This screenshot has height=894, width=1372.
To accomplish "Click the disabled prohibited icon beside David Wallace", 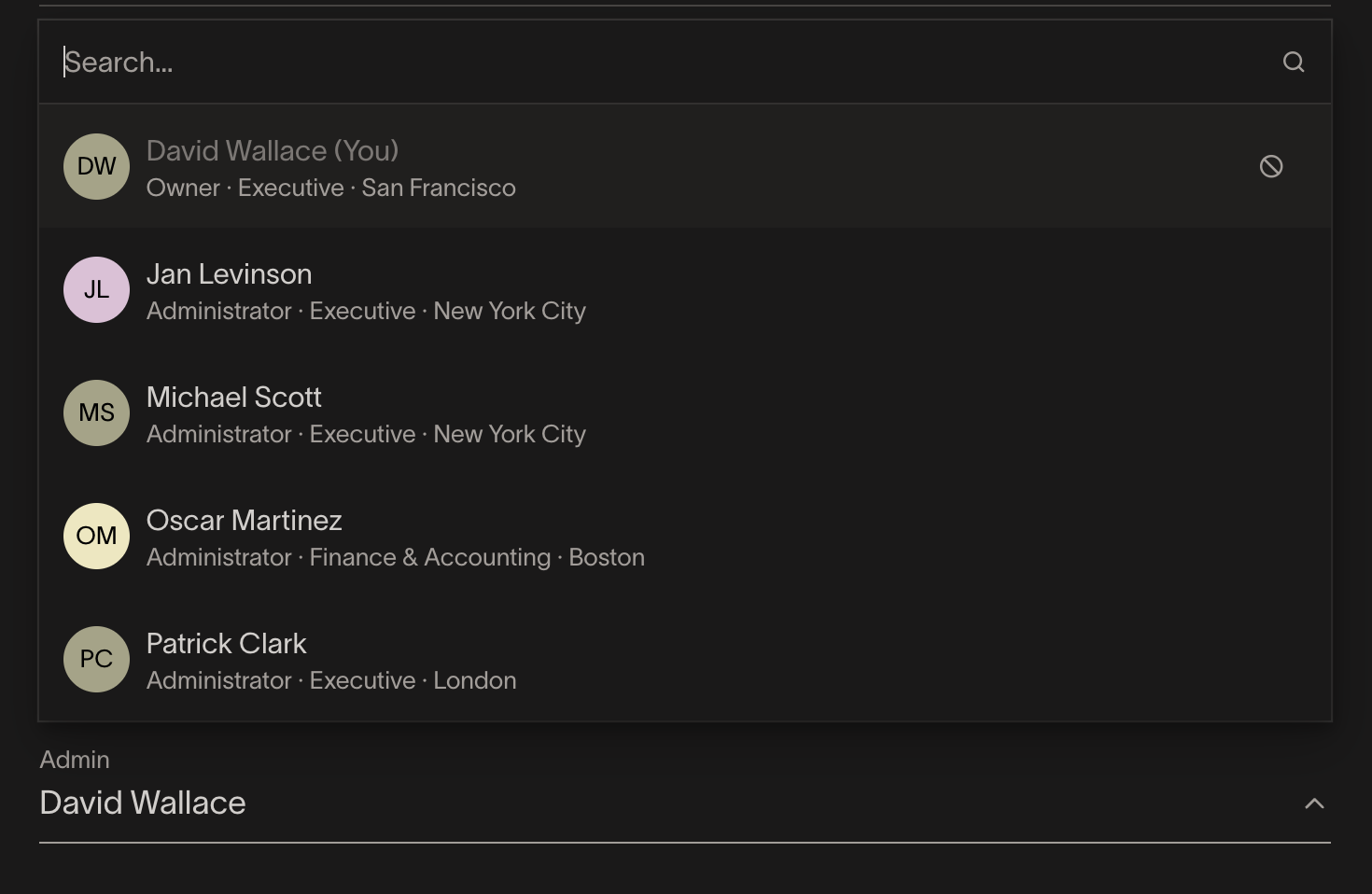I will pos(1271,166).
